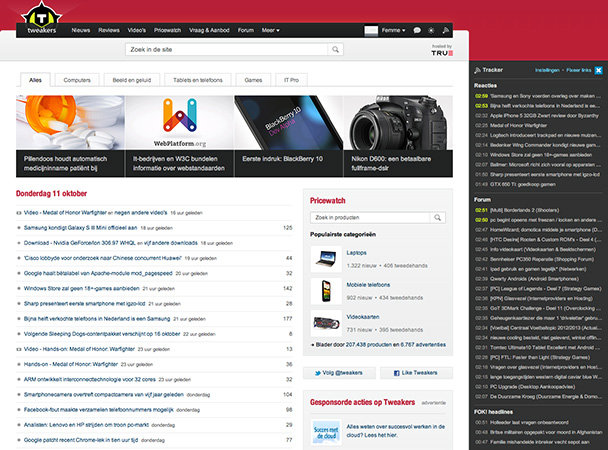Open Nieuws in the navigation bar

point(81,30)
